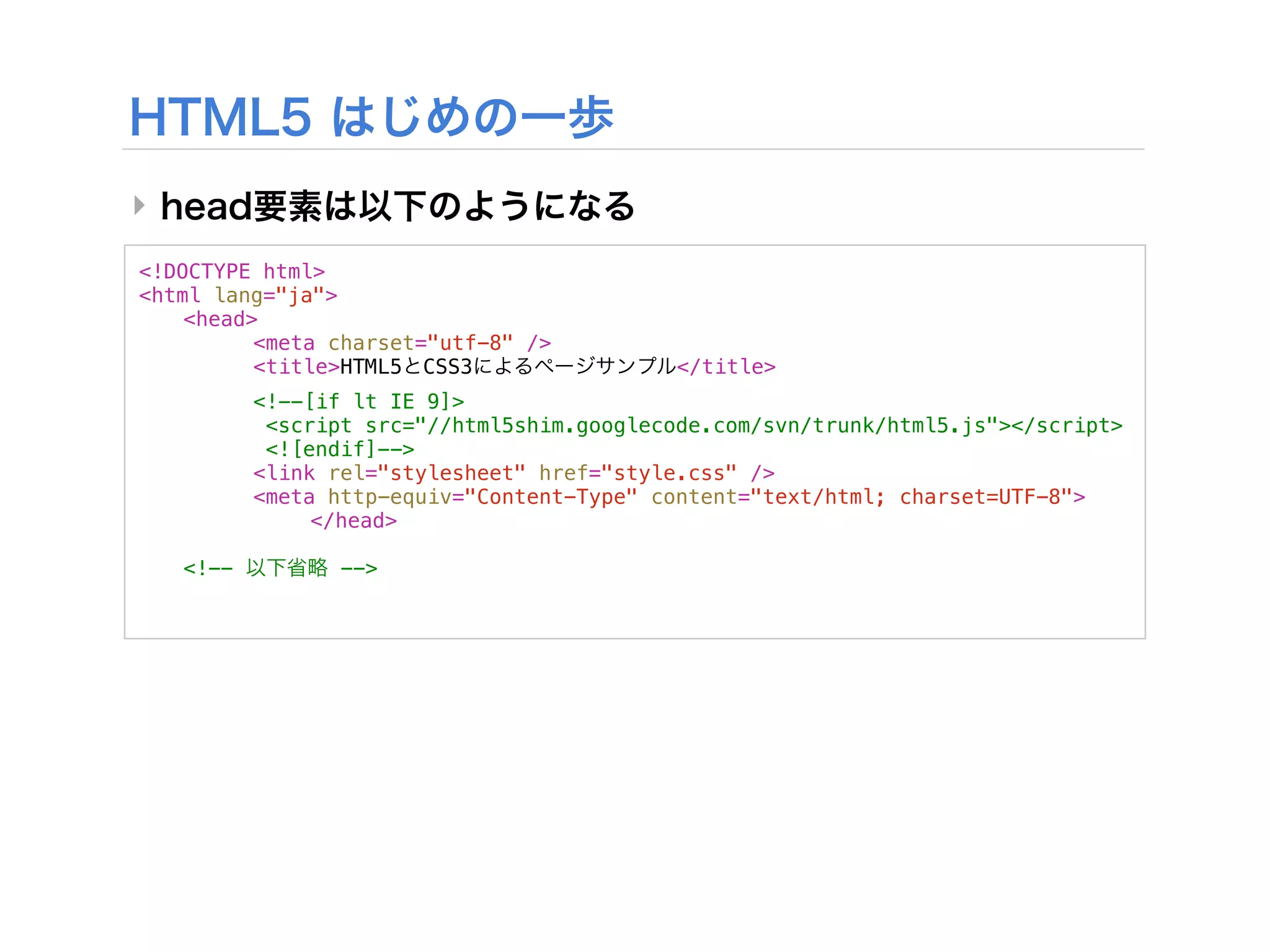
Task: Click the "<!DOCTYPE html>" code line
Action: point(232,271)
